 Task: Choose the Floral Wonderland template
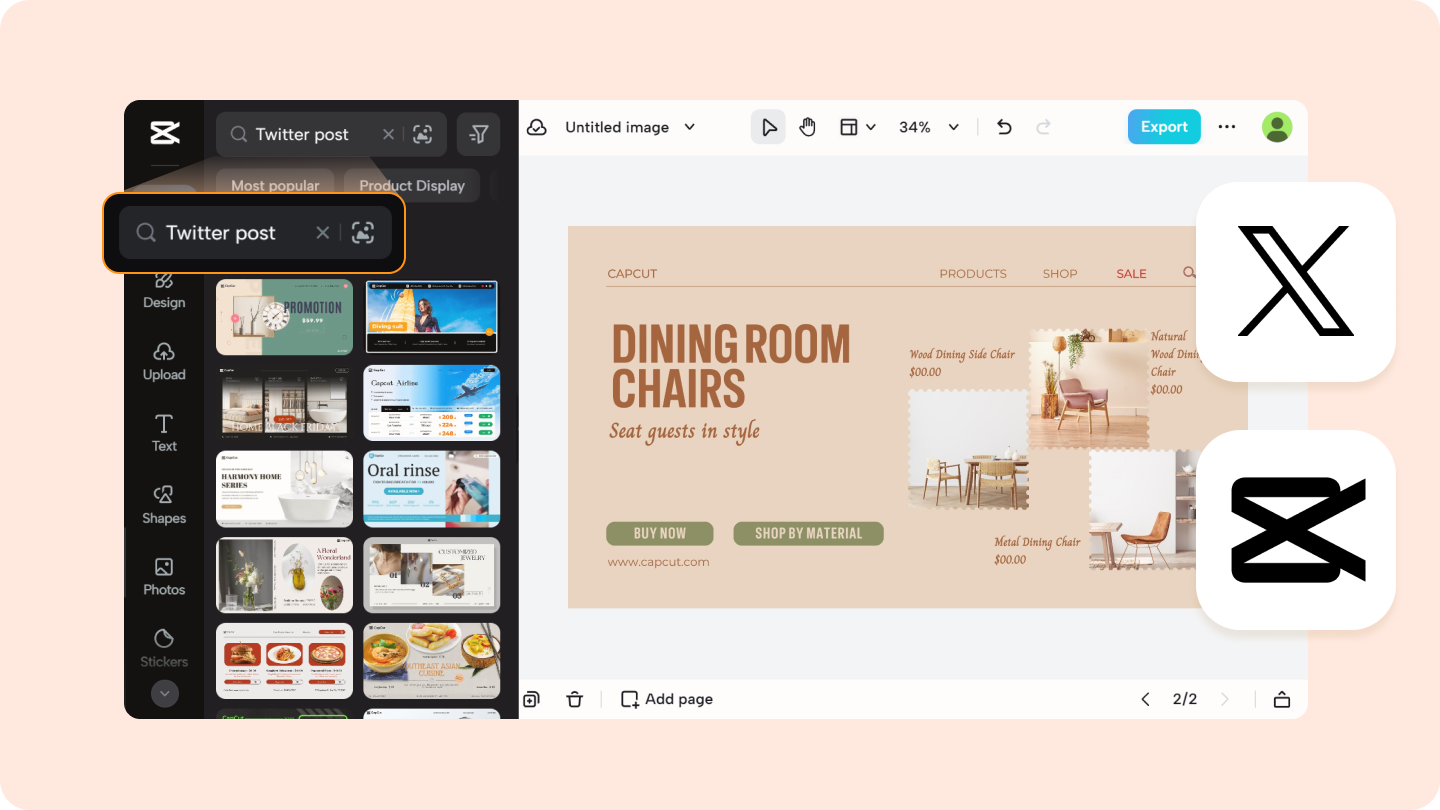click(x=285, y=575)
